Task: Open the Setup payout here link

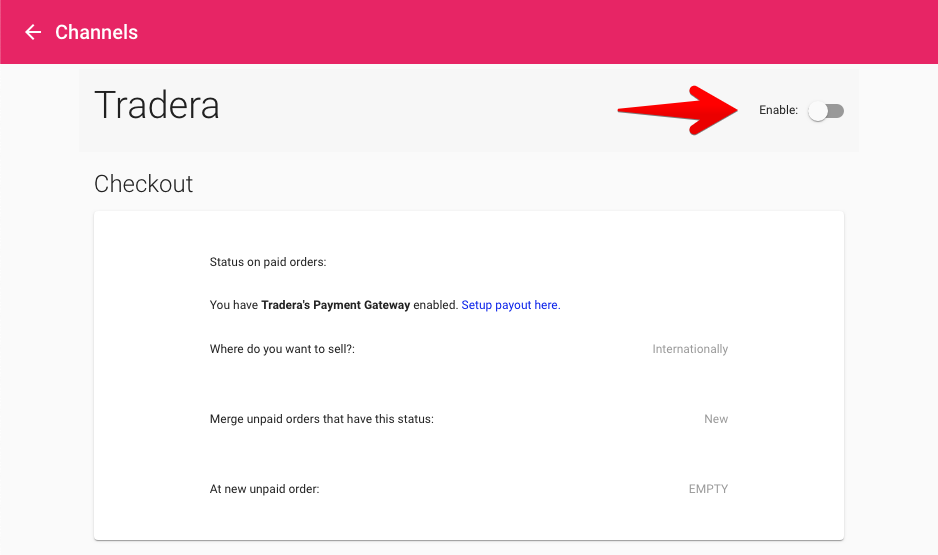Action: [x=511, y=305]
